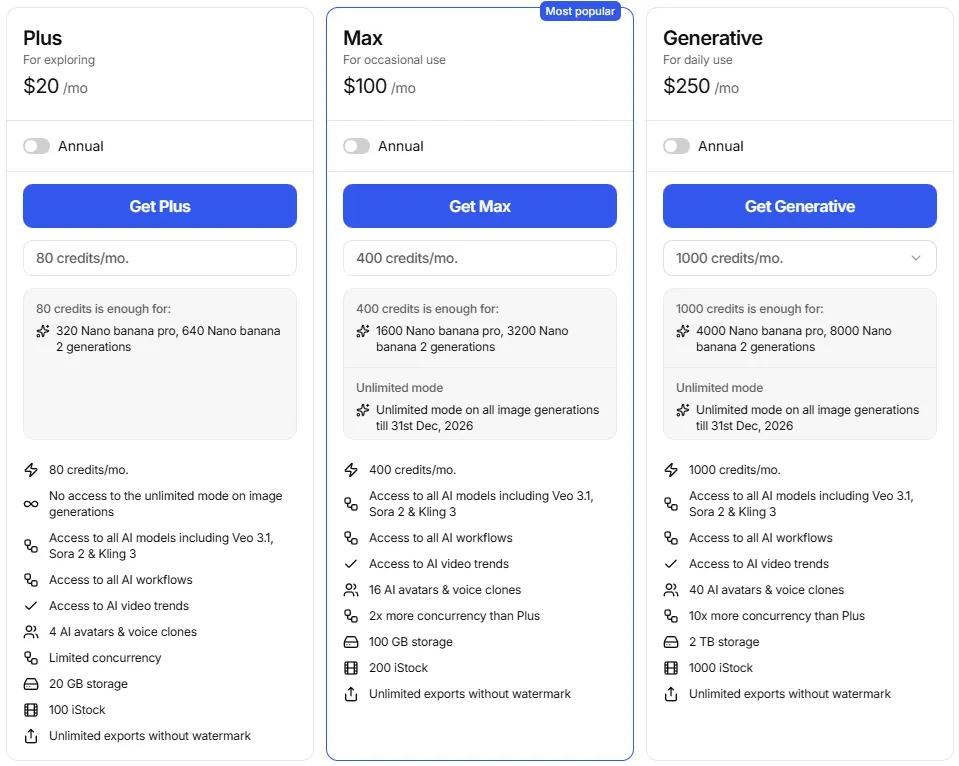Click the 400 credits/mo selector in Max plan
Screen dimensions: 959x766
click(x=479, y=258)
